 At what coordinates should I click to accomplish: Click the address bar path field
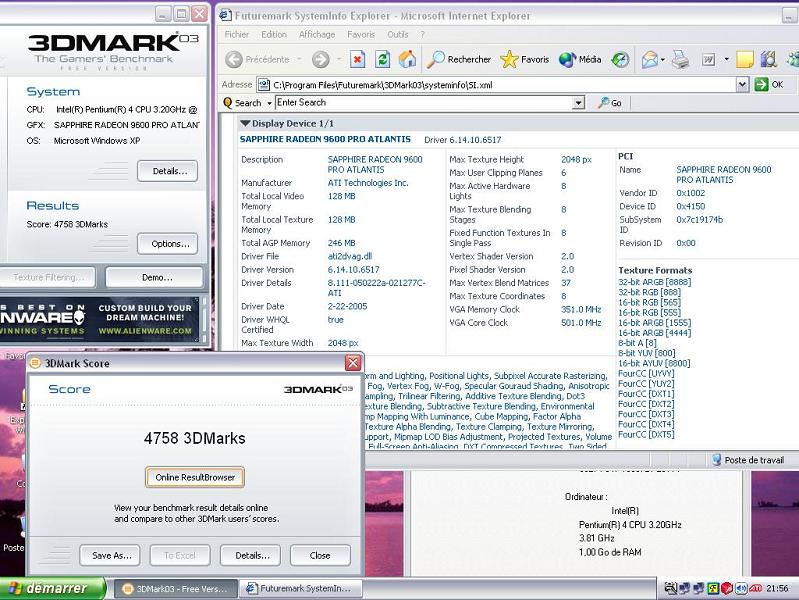point(497,85)
